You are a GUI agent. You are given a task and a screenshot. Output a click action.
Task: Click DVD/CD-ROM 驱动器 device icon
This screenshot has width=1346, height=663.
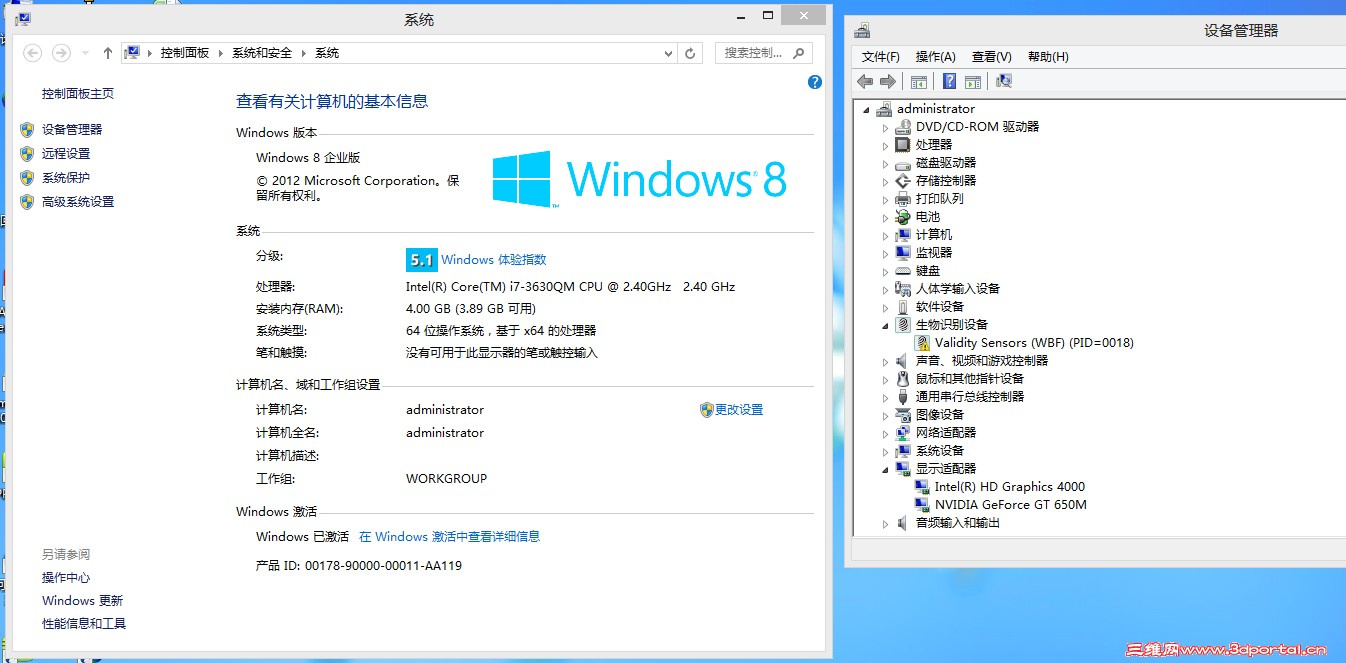point(903,127)
